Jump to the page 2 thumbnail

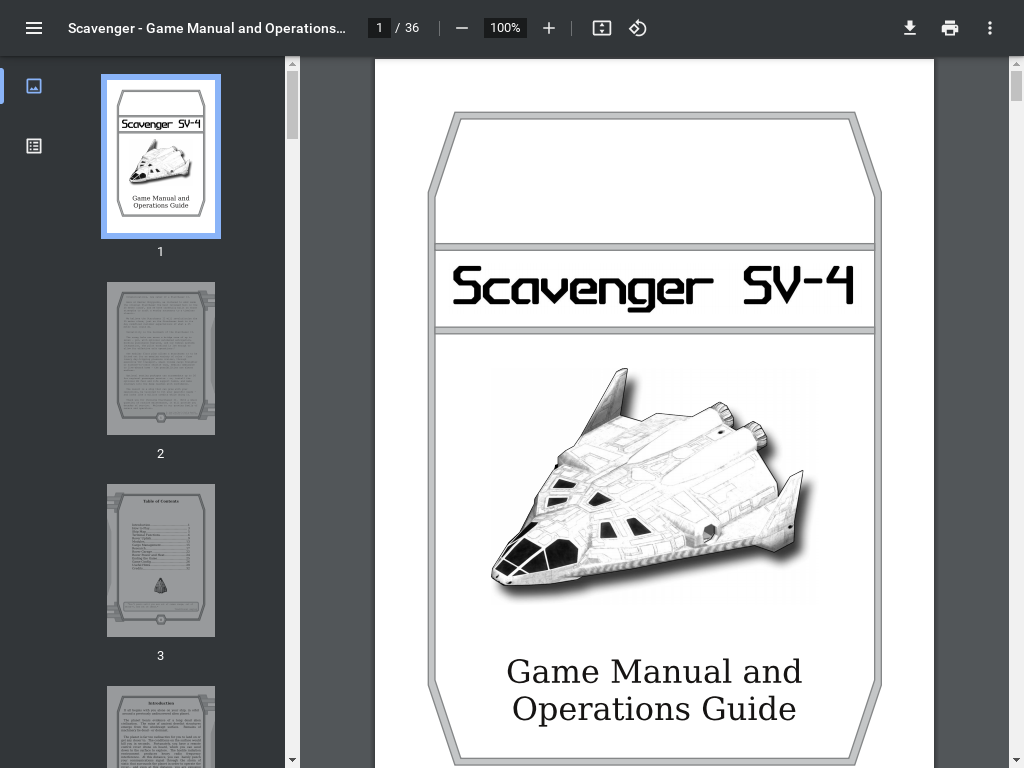[x=161, y=358]
